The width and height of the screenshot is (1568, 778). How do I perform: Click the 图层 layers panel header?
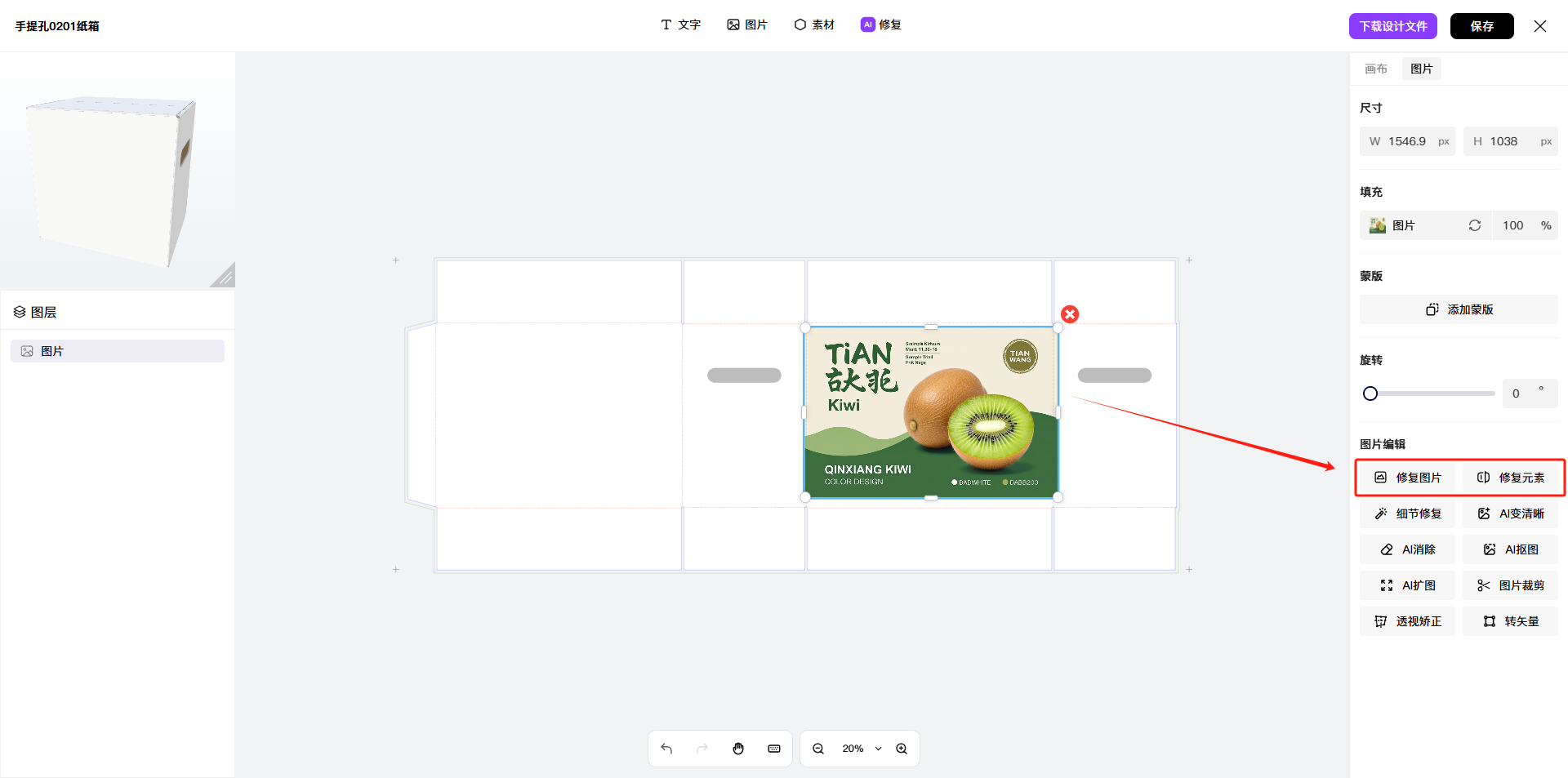(35, 312)
